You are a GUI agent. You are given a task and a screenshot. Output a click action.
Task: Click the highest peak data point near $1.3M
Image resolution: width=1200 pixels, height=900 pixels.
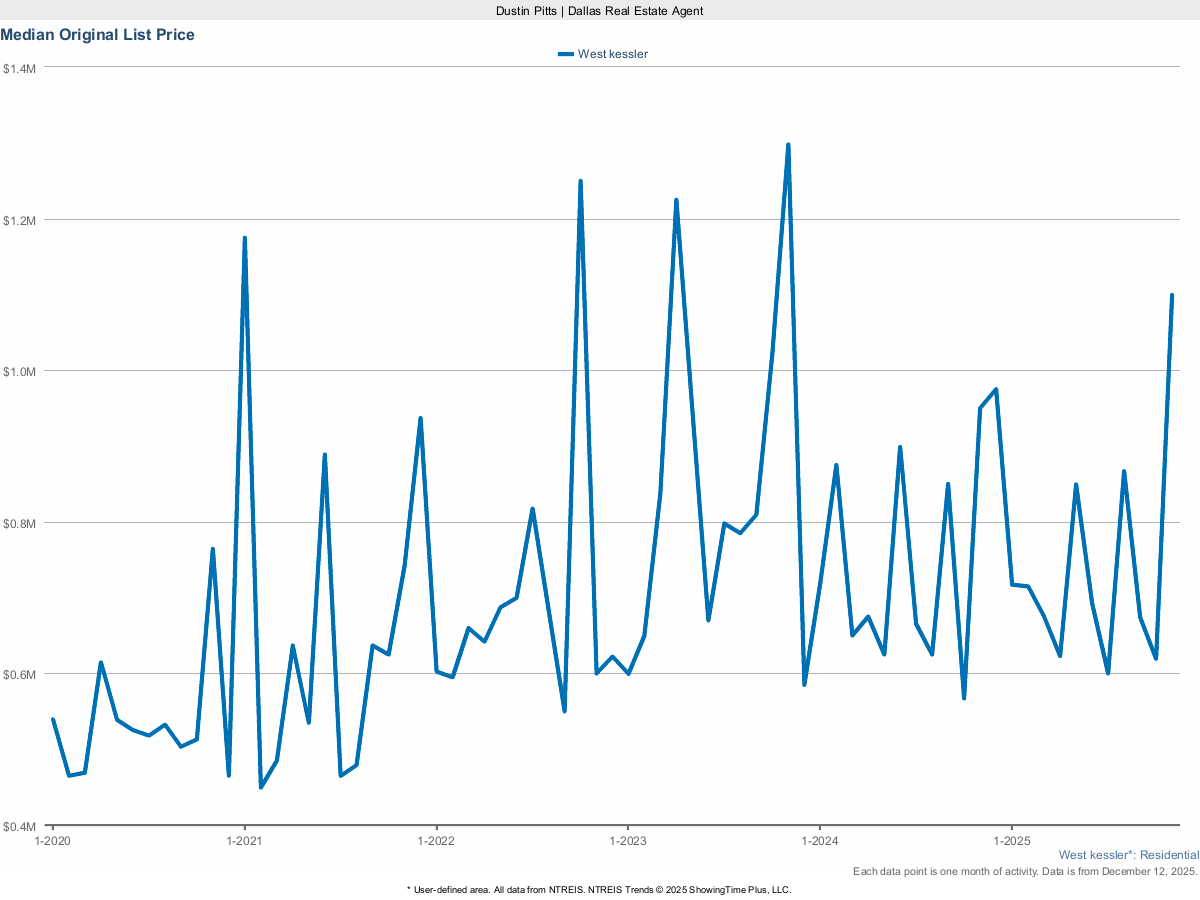pos(788,145)
